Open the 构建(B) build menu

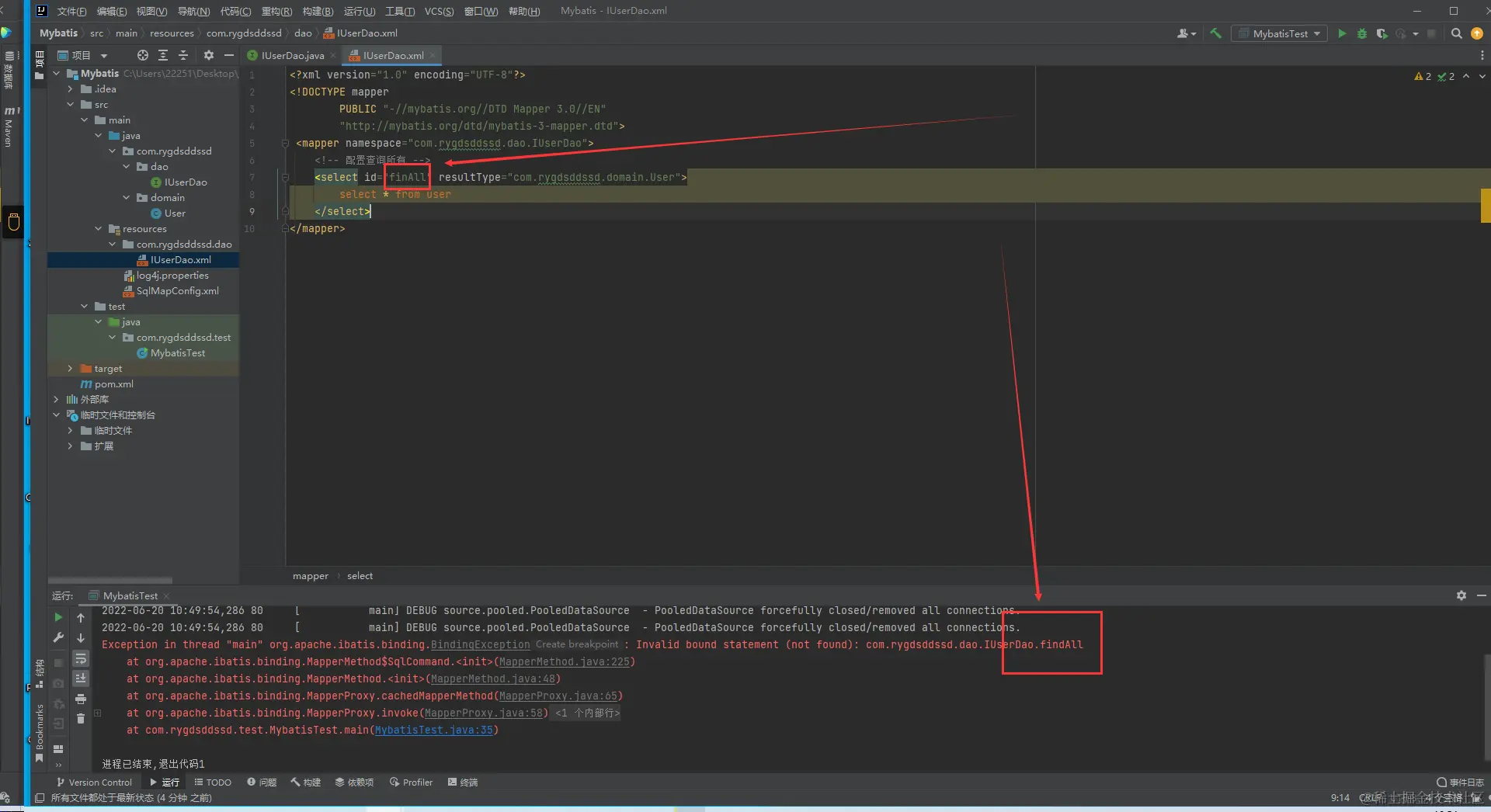[318, 11]
